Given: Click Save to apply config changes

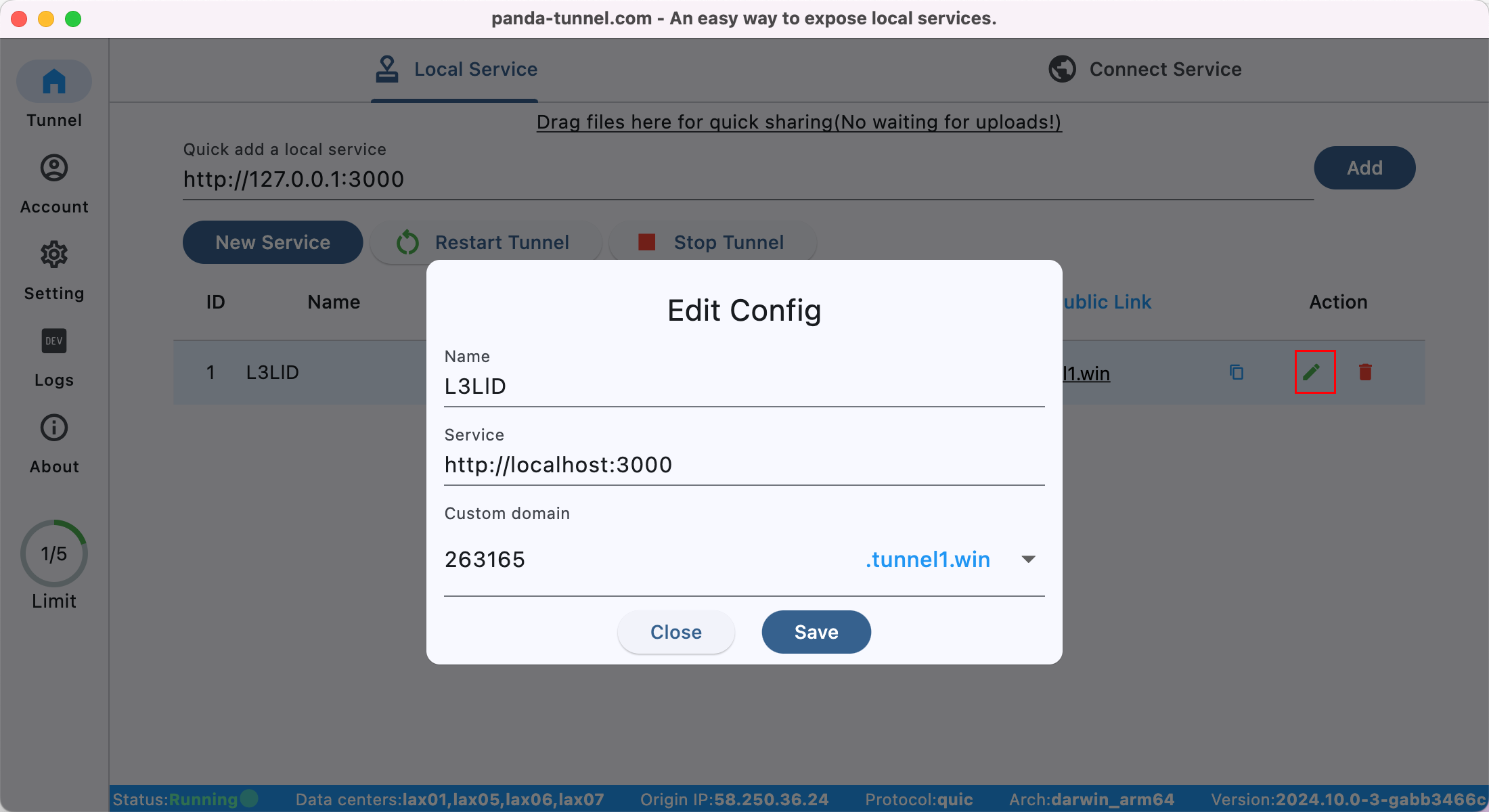Looking at the screenshot, I should 816,632.
